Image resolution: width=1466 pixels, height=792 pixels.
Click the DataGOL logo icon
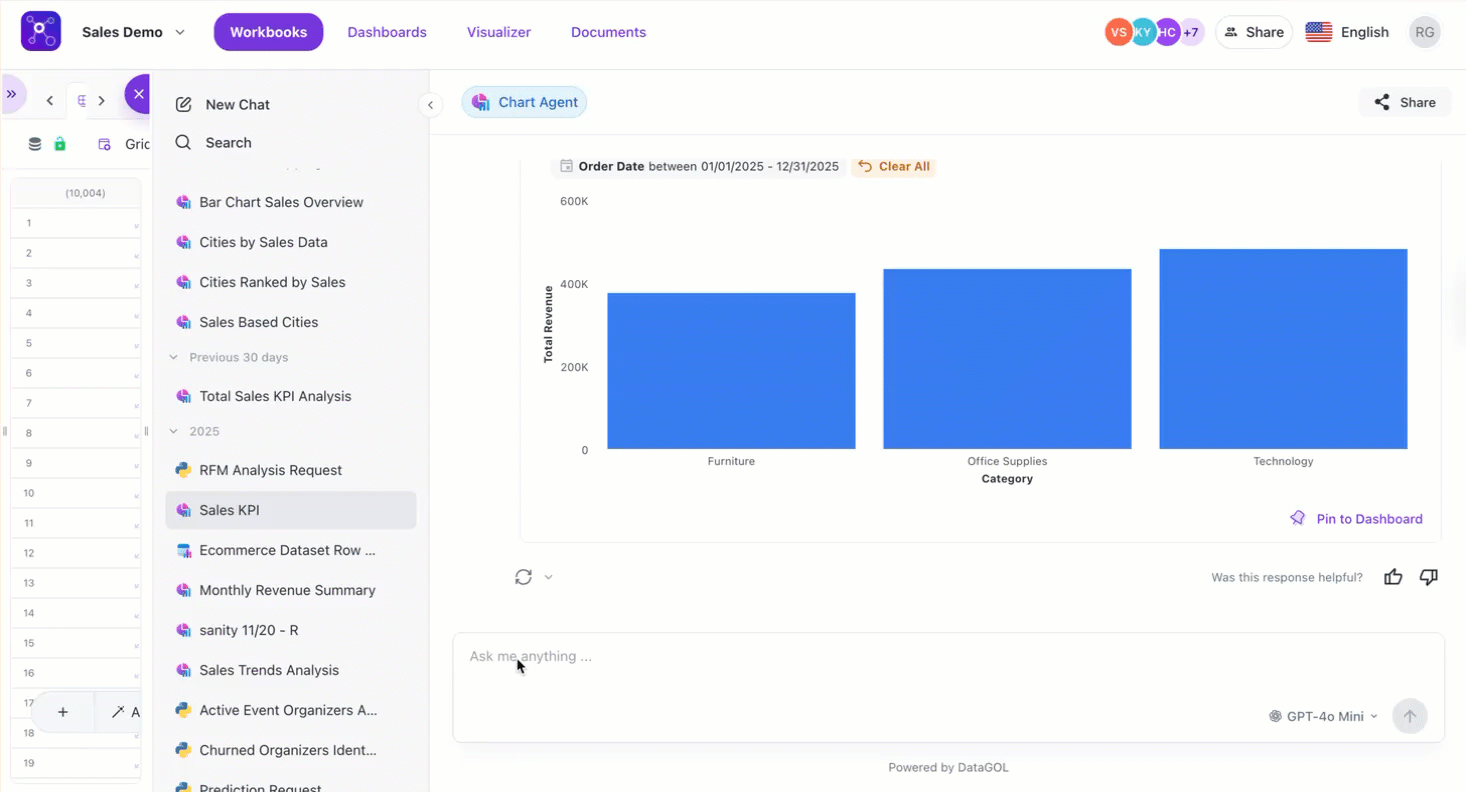pos(41,32)
